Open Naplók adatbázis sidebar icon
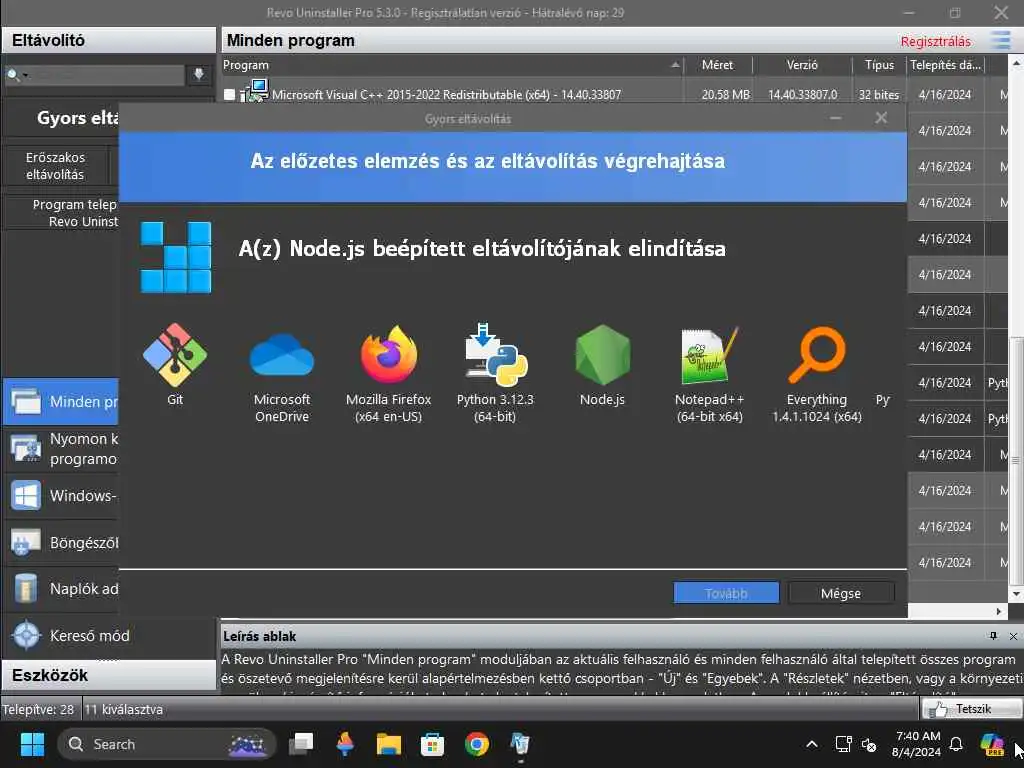This screenshot has width=1024, height=768. 26,588
